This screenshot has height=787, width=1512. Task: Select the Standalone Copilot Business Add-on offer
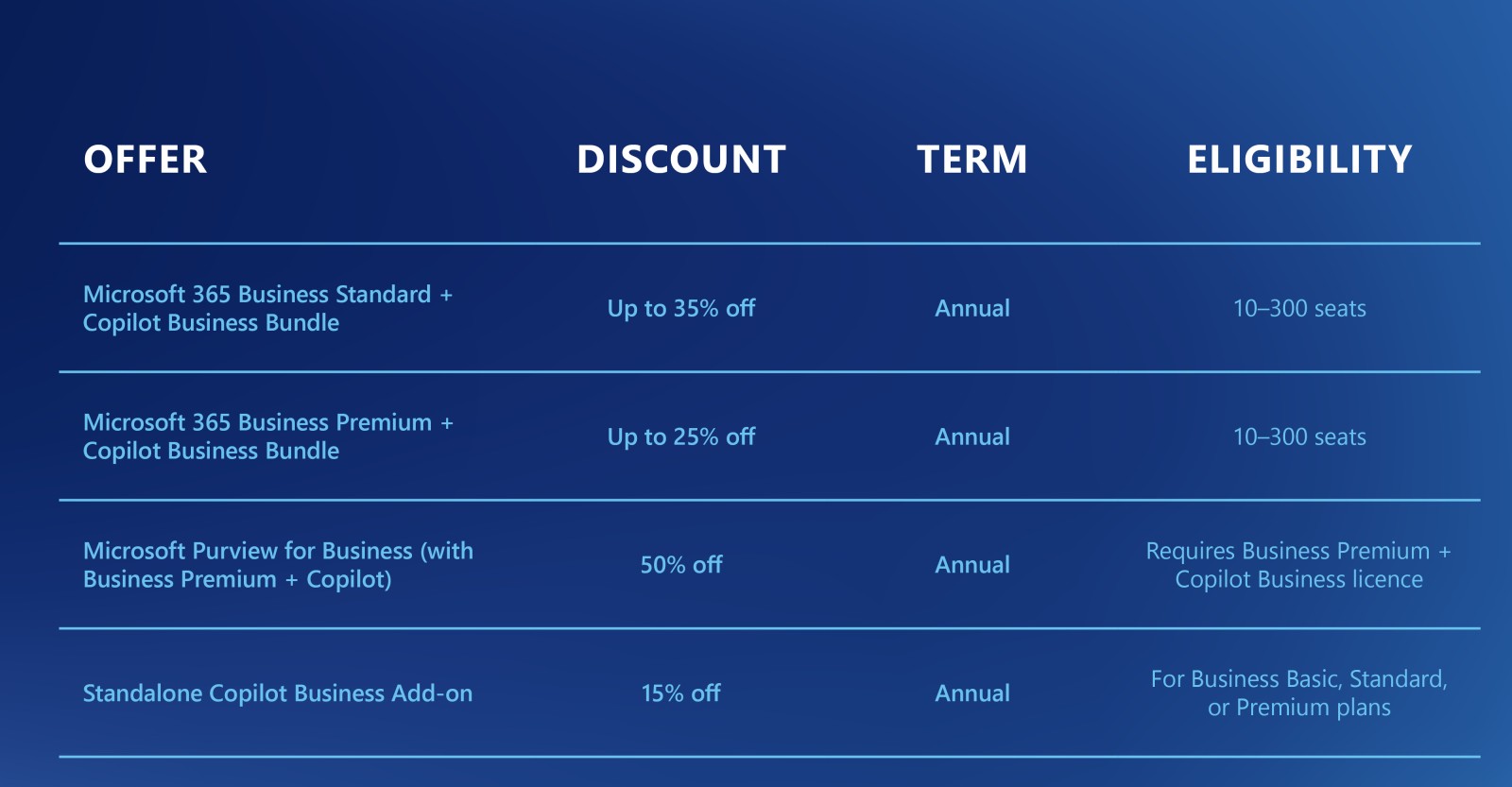click(x=278, y=693)
